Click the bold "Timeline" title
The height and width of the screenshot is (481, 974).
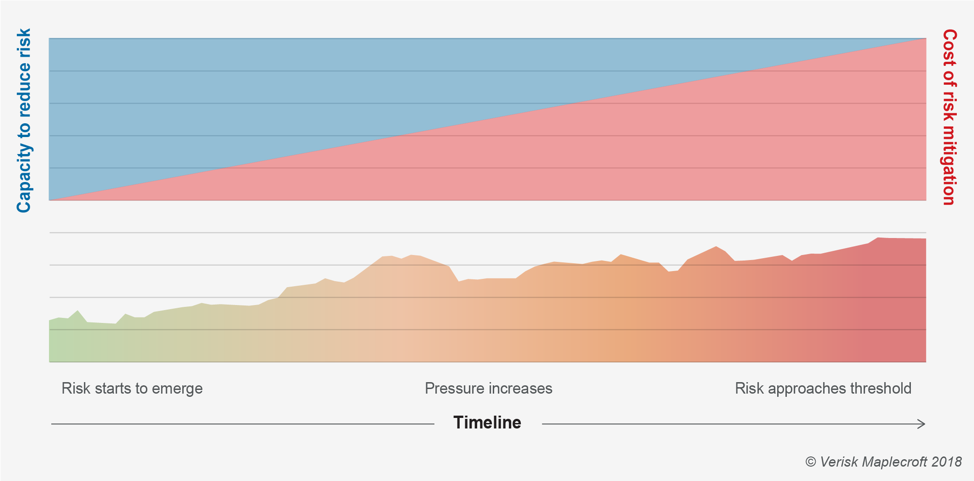click(487, 423)
